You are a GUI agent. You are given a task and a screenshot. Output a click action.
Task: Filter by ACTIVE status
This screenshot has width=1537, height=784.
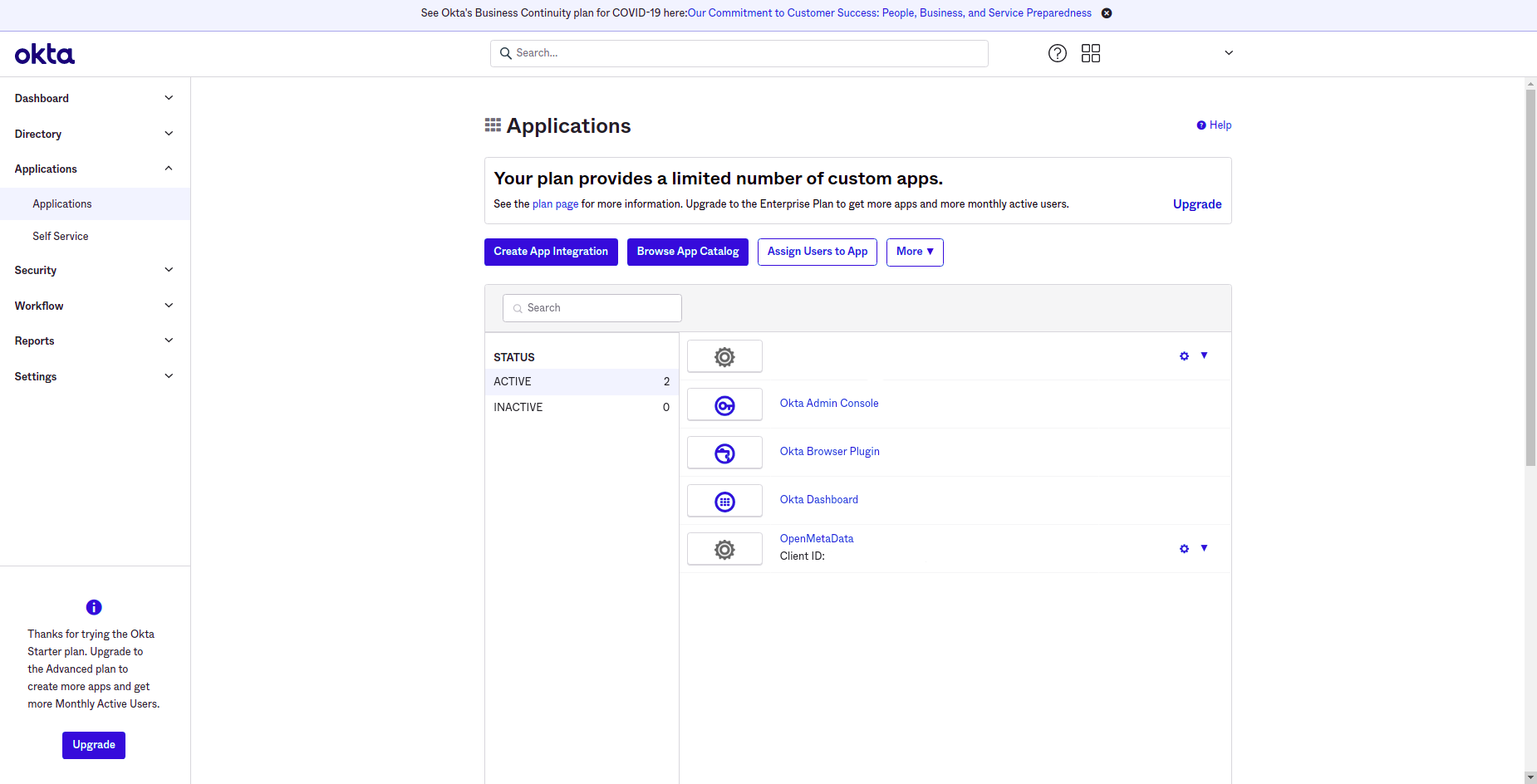582,382
